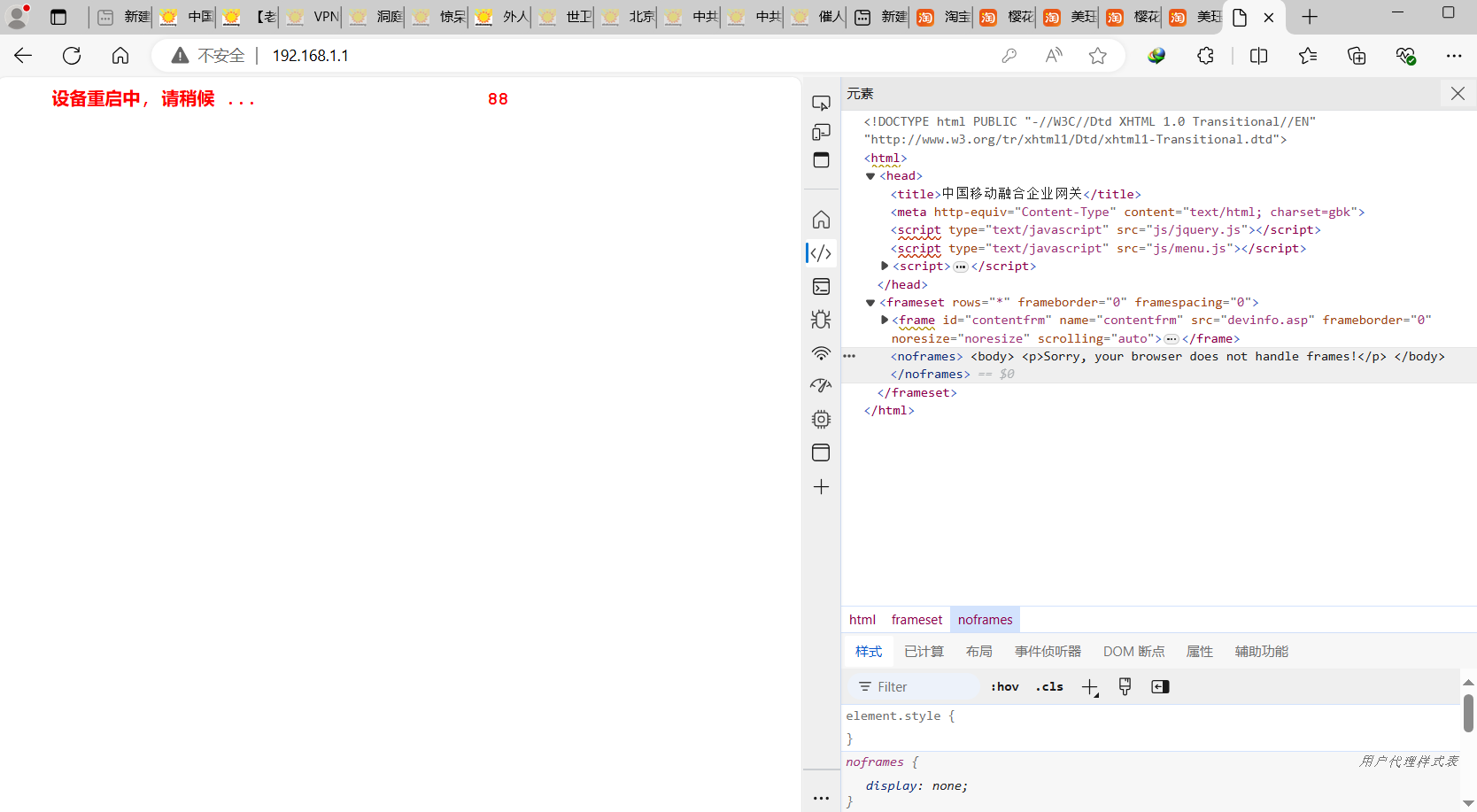Click the styles pane scrollbar thumb
Screen dimensions: 1477x812
1468,714
